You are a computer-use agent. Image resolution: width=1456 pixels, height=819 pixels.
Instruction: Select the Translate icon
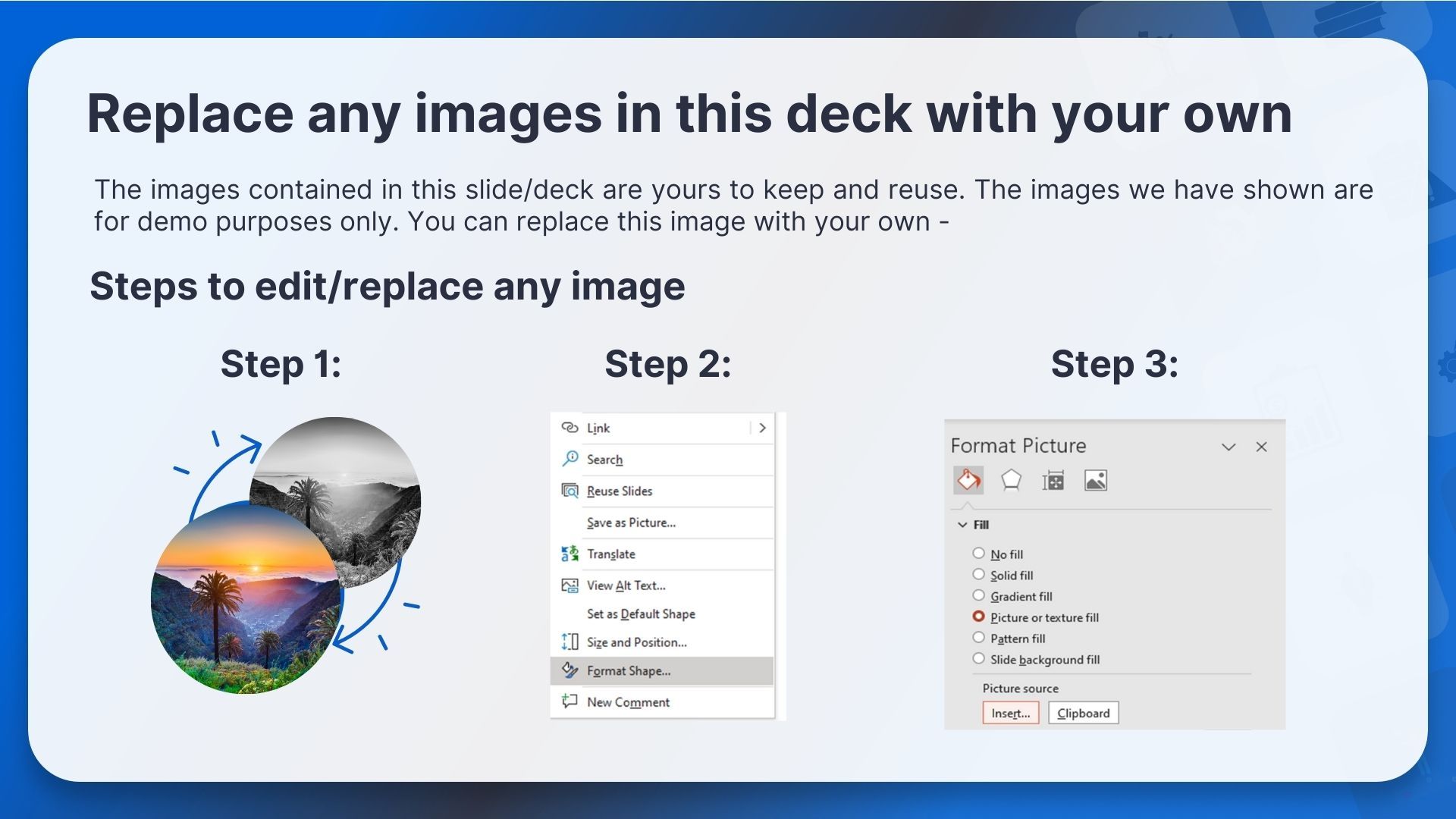(569, 554)
